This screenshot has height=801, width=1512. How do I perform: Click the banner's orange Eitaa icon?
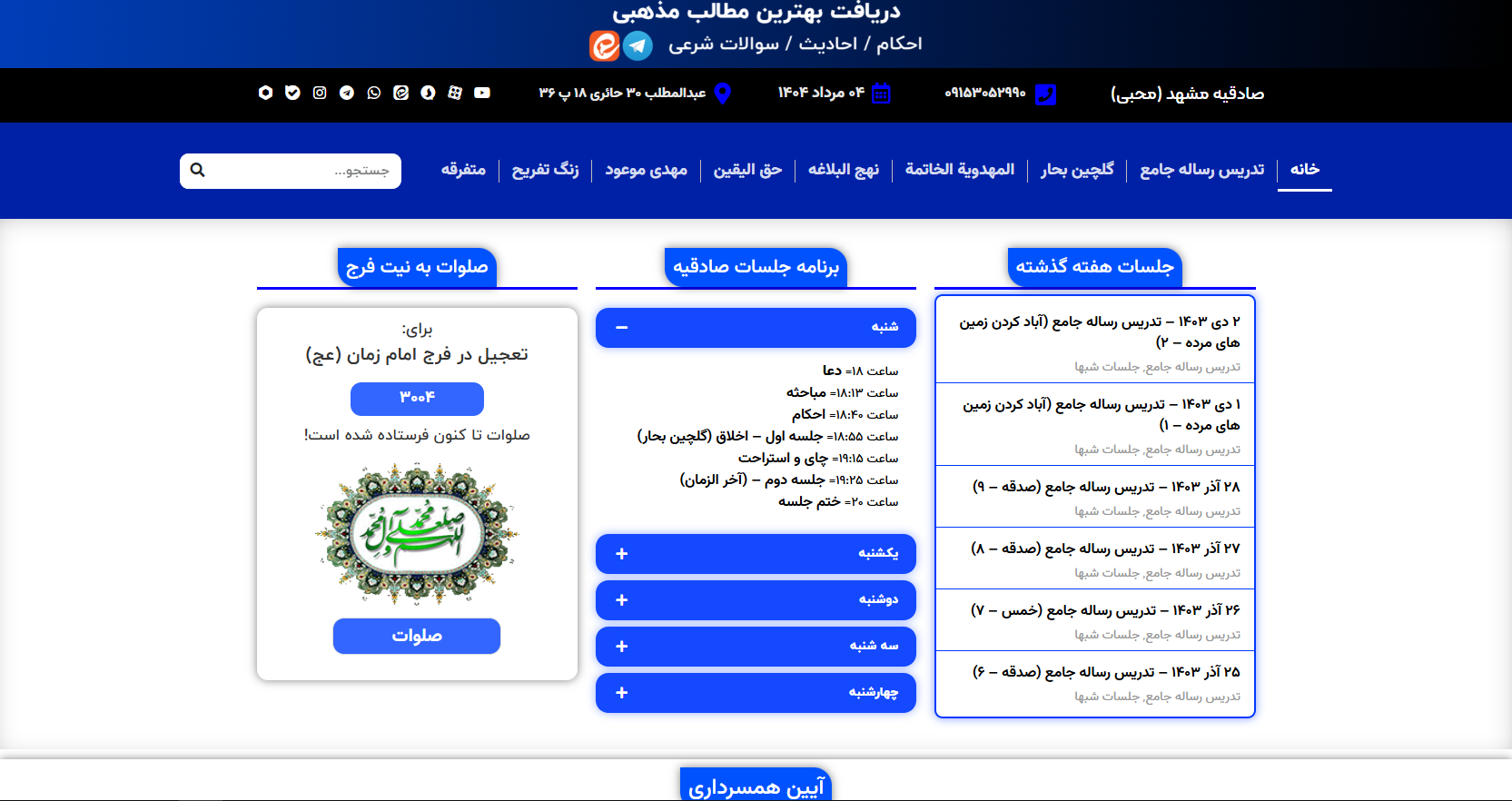tap(605, 45)
